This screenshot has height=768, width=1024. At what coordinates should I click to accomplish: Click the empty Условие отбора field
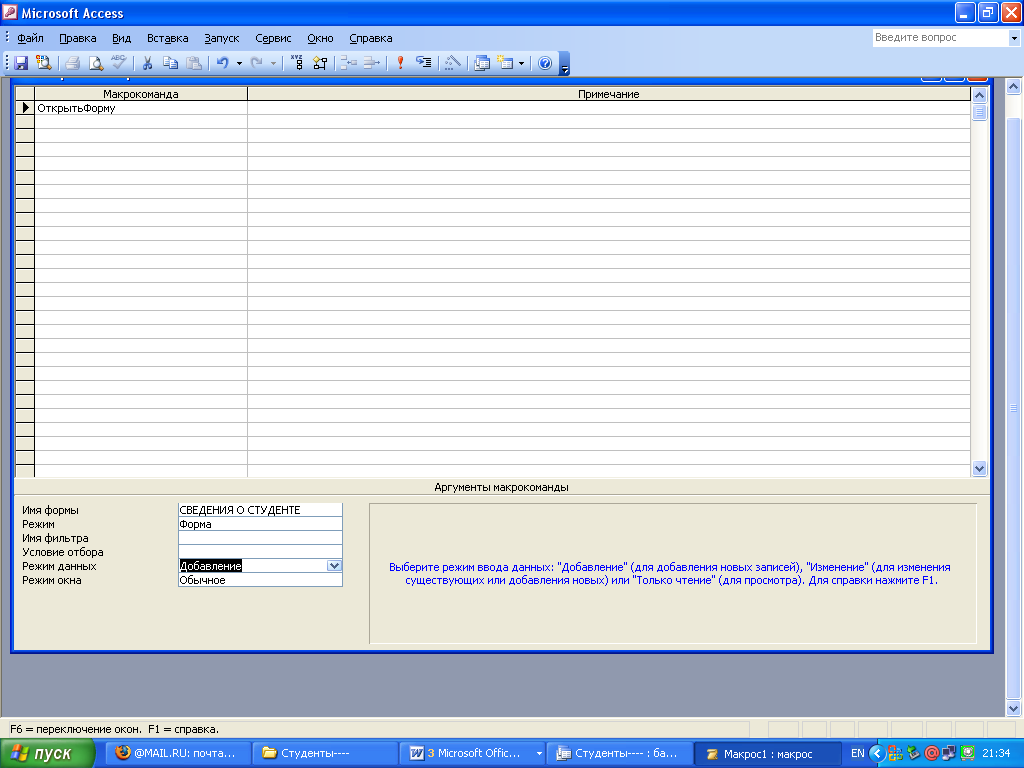260,552
